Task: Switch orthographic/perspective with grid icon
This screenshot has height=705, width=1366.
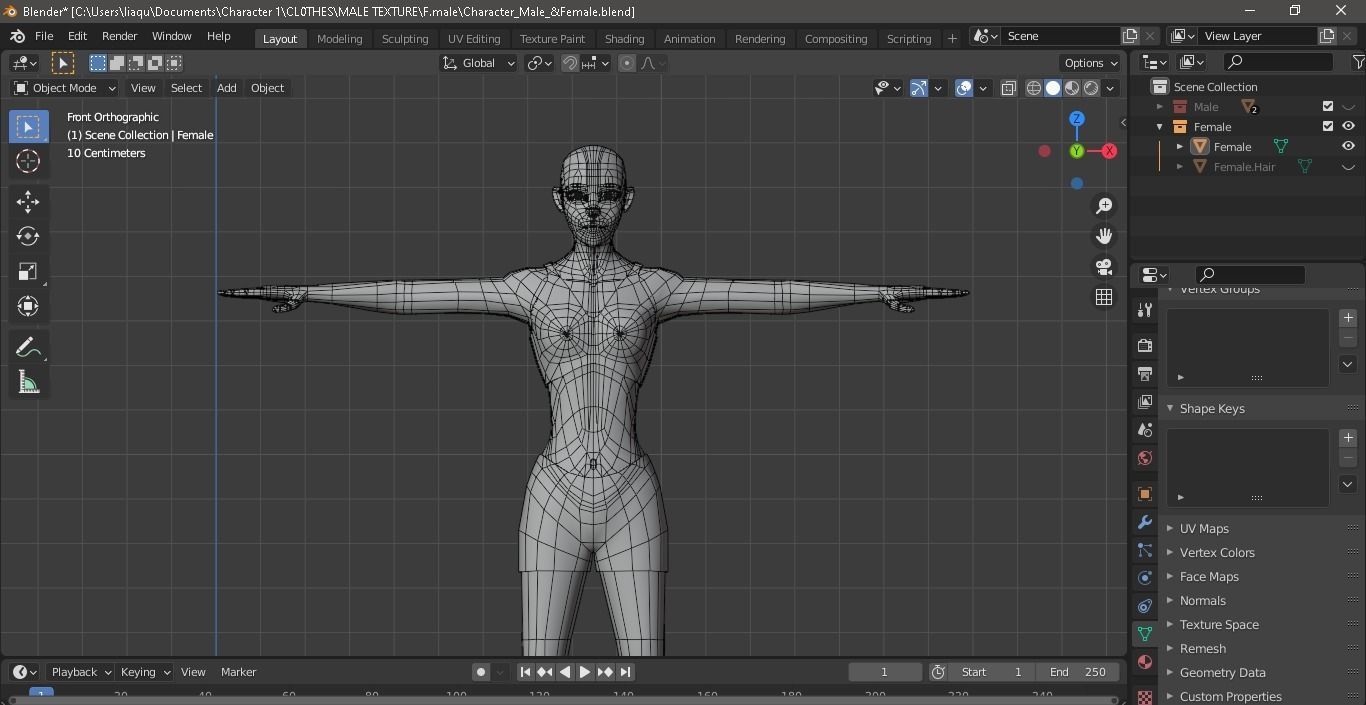Action: pos(1104,297)
